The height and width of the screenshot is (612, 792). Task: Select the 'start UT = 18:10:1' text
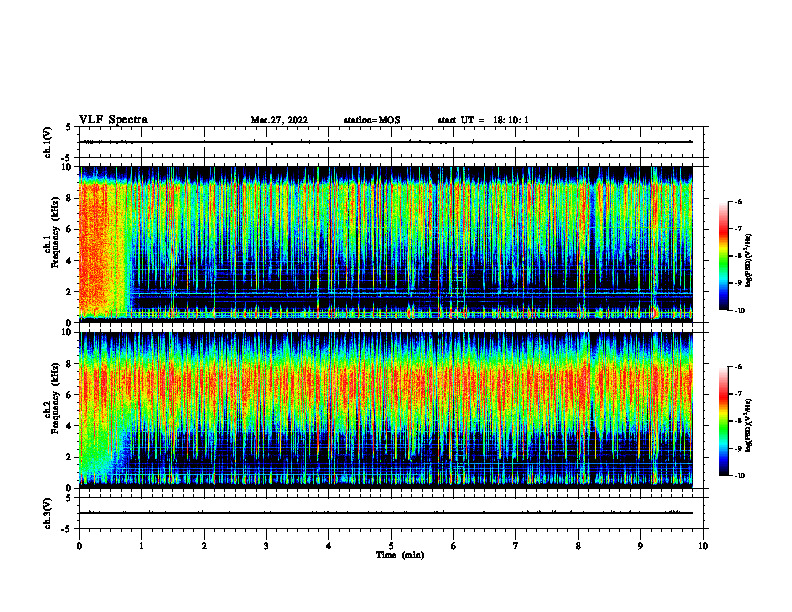[x=483, y=120]
